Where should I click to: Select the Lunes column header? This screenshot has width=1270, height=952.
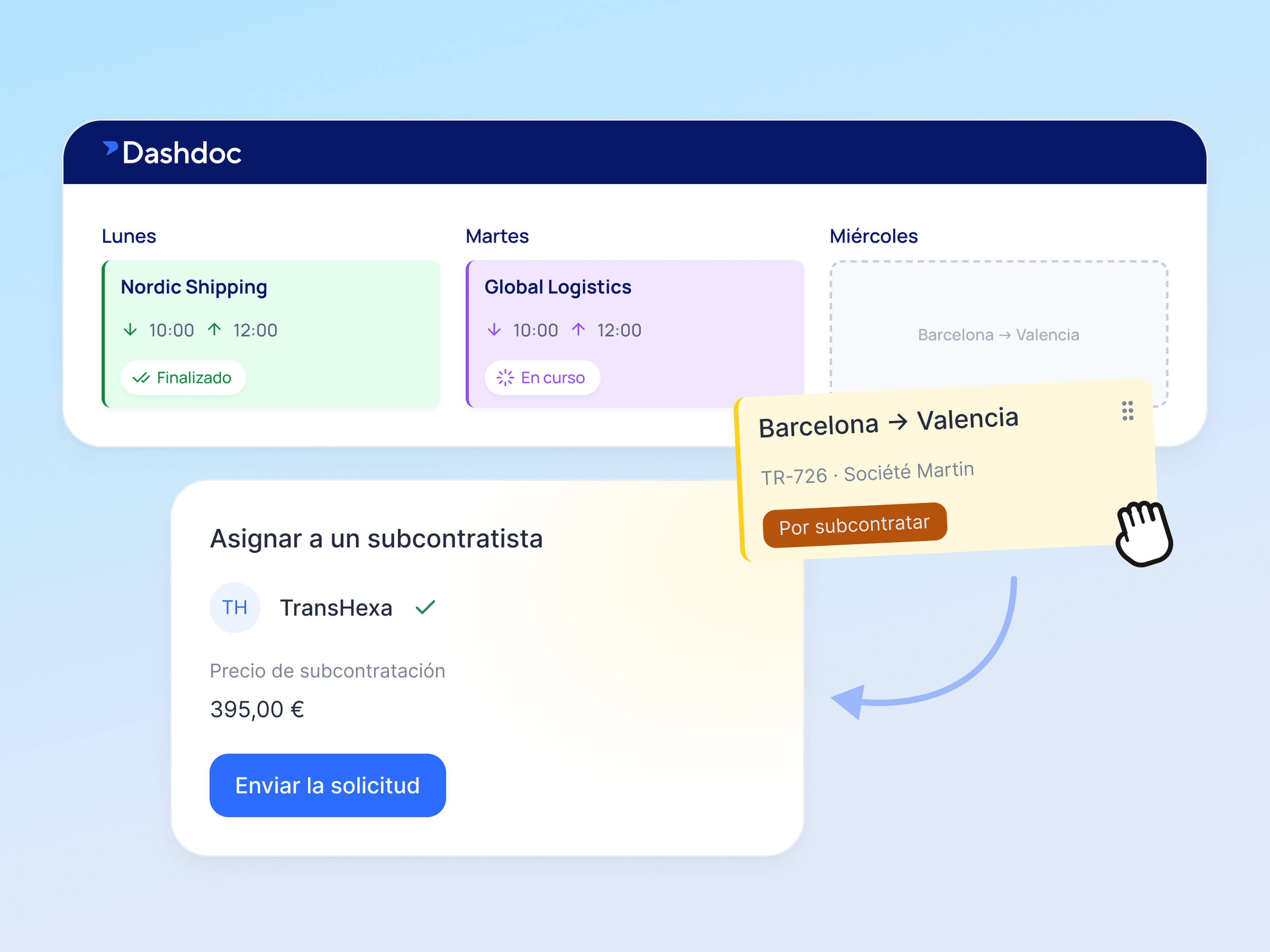(x=129, y=236)
